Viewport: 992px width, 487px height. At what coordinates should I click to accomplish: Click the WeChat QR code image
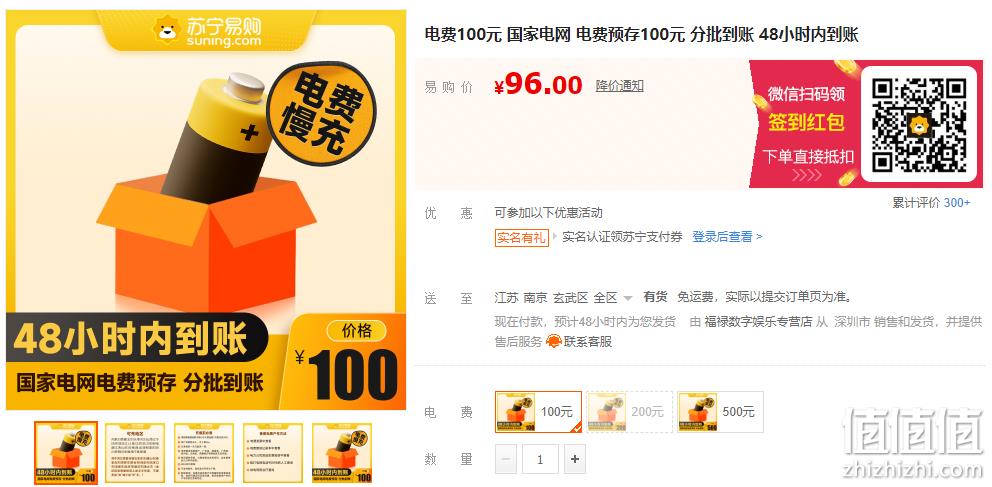point(919,125)
